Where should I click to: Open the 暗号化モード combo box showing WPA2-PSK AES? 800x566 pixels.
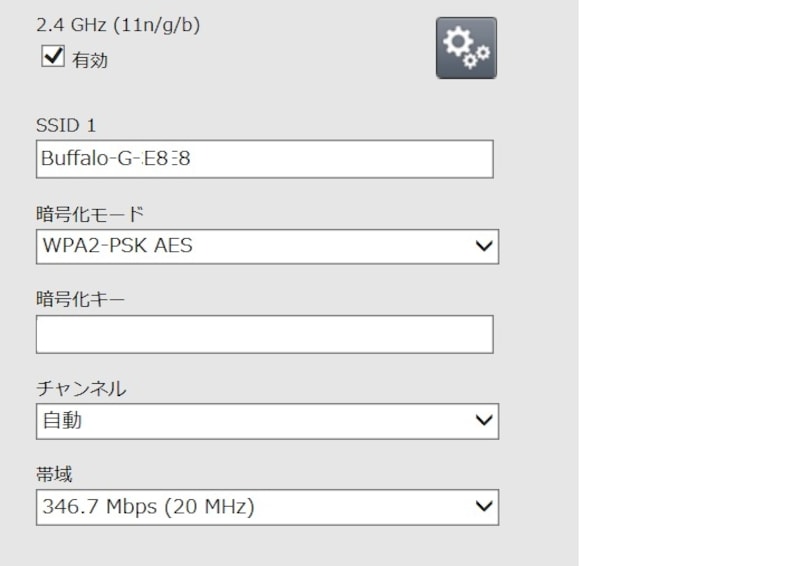click(250, 246)
